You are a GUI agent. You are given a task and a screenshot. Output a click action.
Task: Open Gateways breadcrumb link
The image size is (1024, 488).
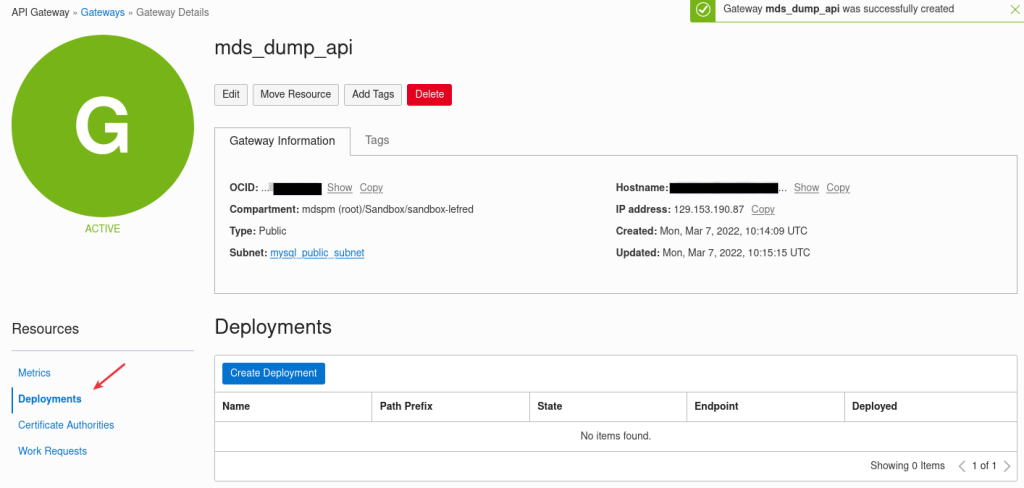tap(103, 12)
